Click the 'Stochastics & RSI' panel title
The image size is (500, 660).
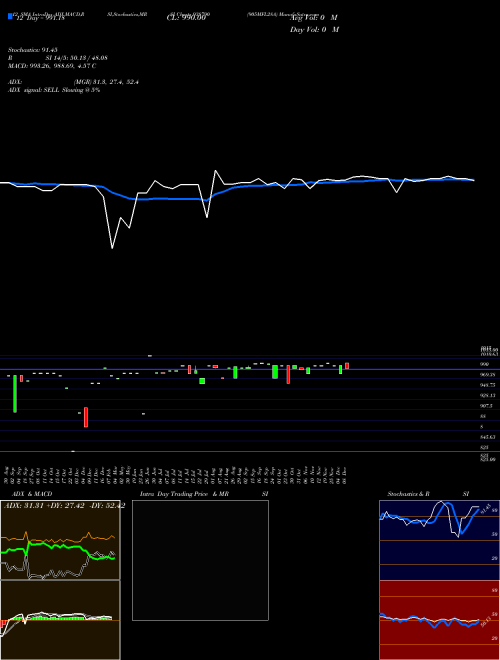click(x=428, y=494)
